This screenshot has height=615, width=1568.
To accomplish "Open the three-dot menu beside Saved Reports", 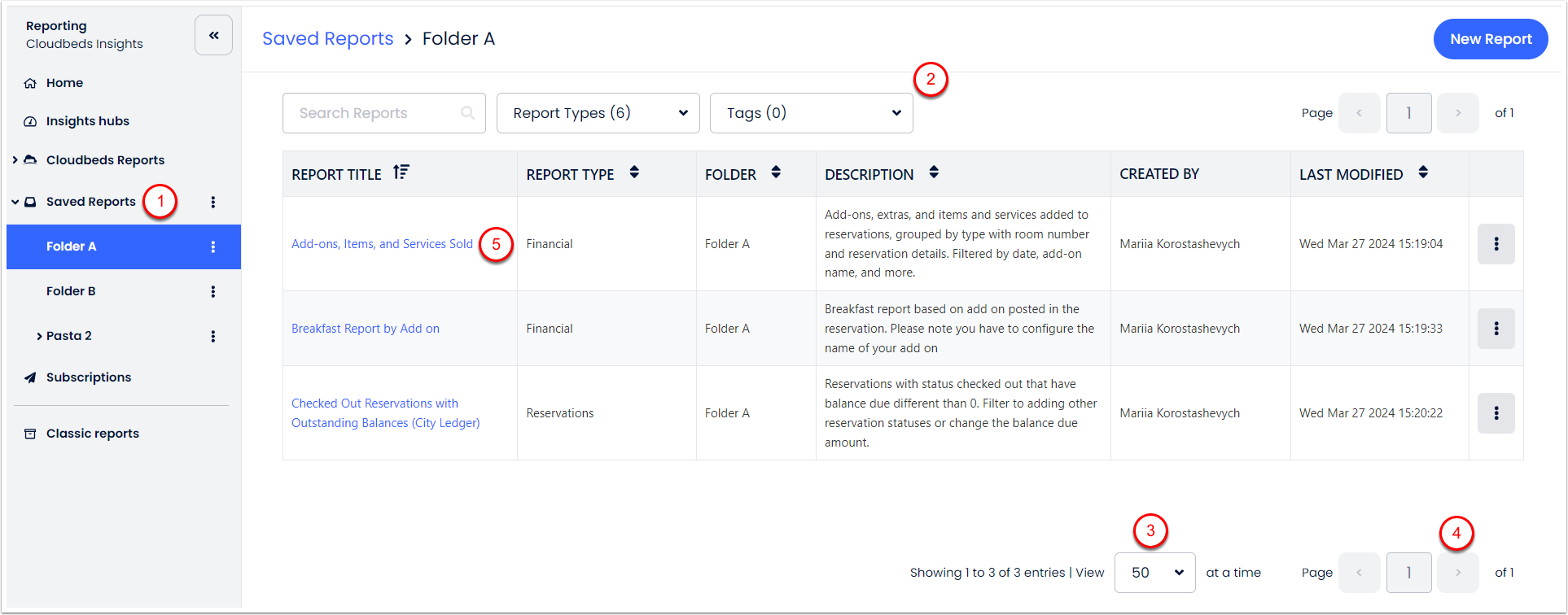I will click(213, 202).
